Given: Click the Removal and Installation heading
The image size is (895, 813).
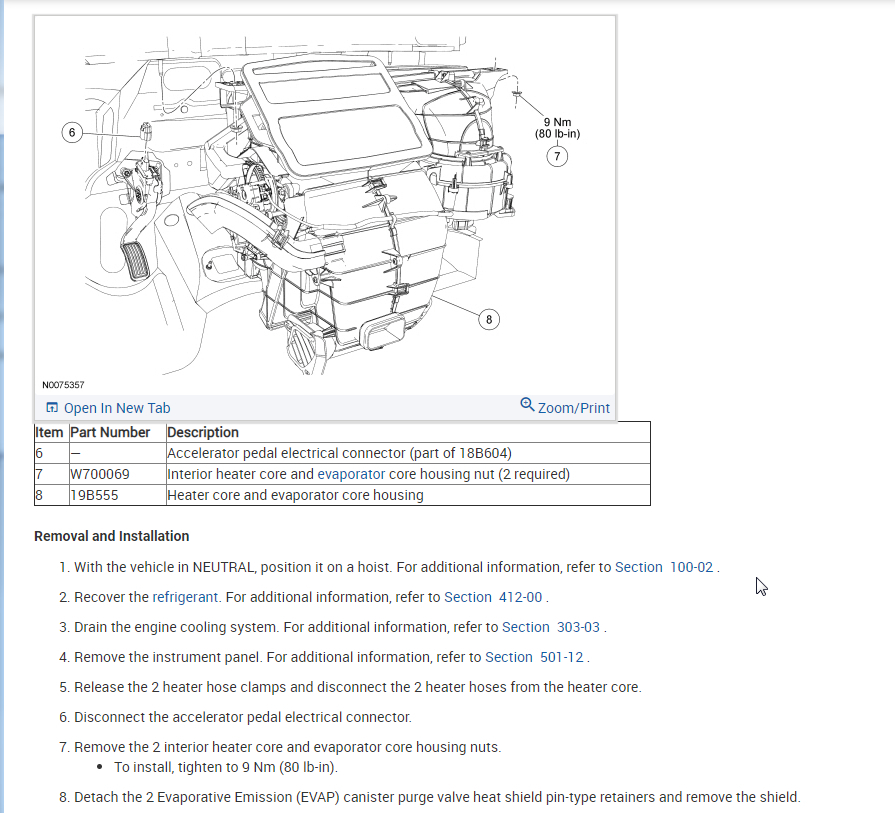Looking at the screenshot, I should [111, 536].
